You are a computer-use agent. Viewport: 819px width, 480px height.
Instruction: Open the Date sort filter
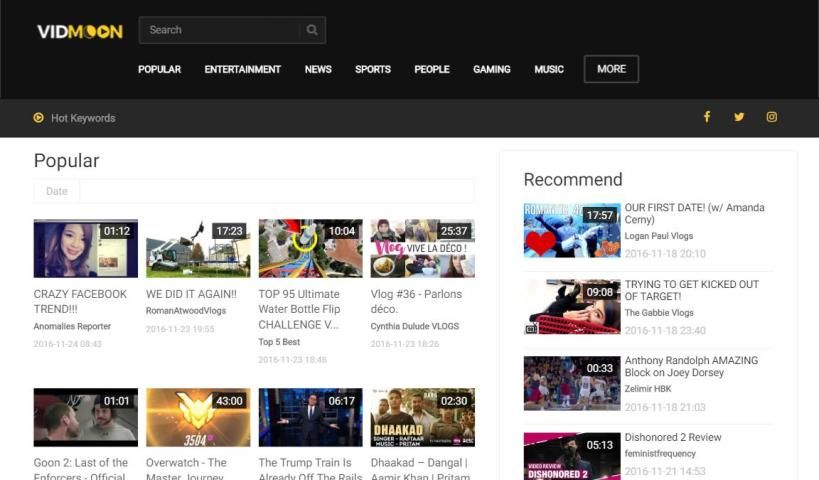pos(57,191)
